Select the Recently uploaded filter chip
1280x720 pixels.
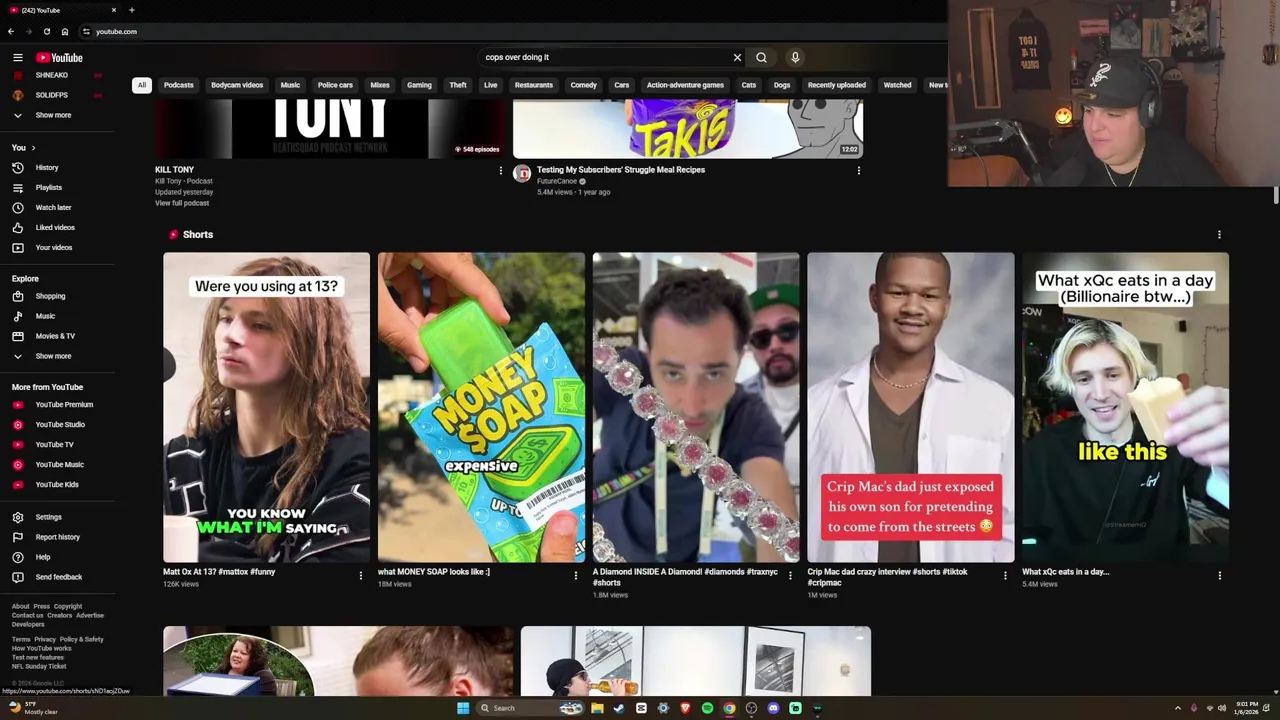click(837, 85)
